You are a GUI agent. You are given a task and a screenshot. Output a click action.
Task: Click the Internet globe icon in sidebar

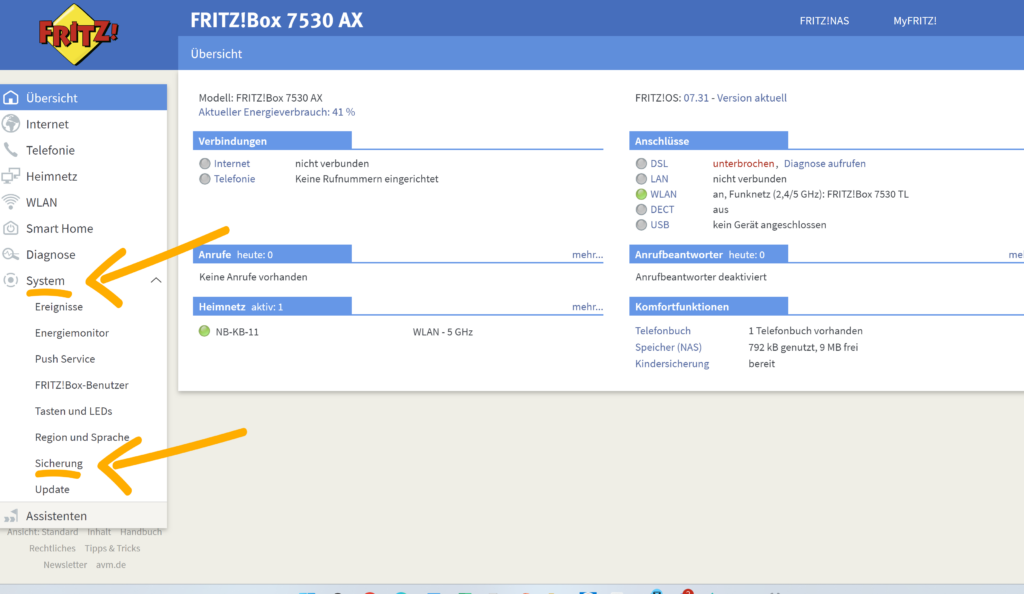tap(11, 124)
